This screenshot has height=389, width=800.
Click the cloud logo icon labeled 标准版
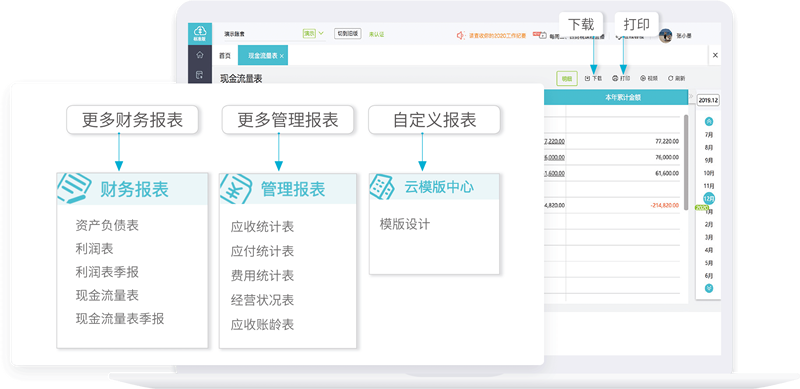(199, 33)
